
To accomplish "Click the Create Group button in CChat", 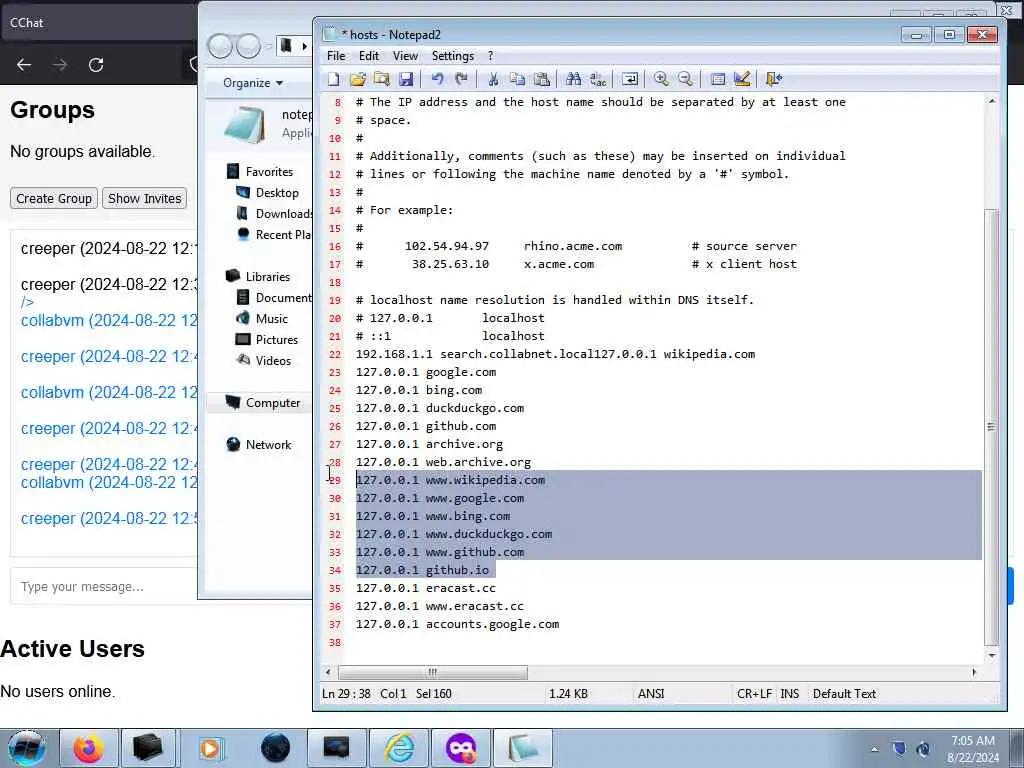I will [x=54, y=199].
